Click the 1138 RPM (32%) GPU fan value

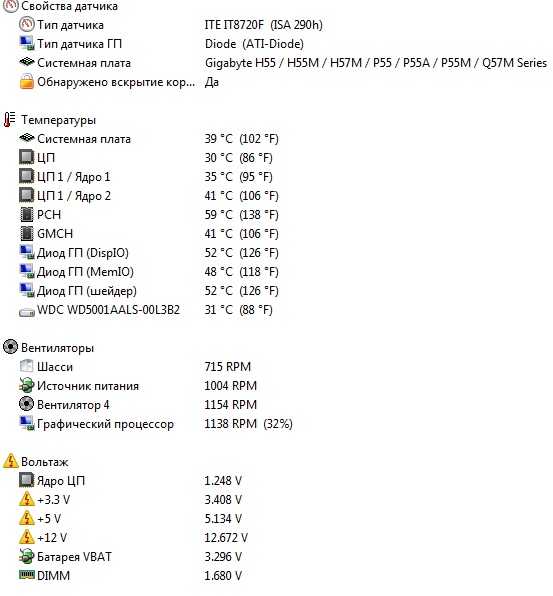249,424
